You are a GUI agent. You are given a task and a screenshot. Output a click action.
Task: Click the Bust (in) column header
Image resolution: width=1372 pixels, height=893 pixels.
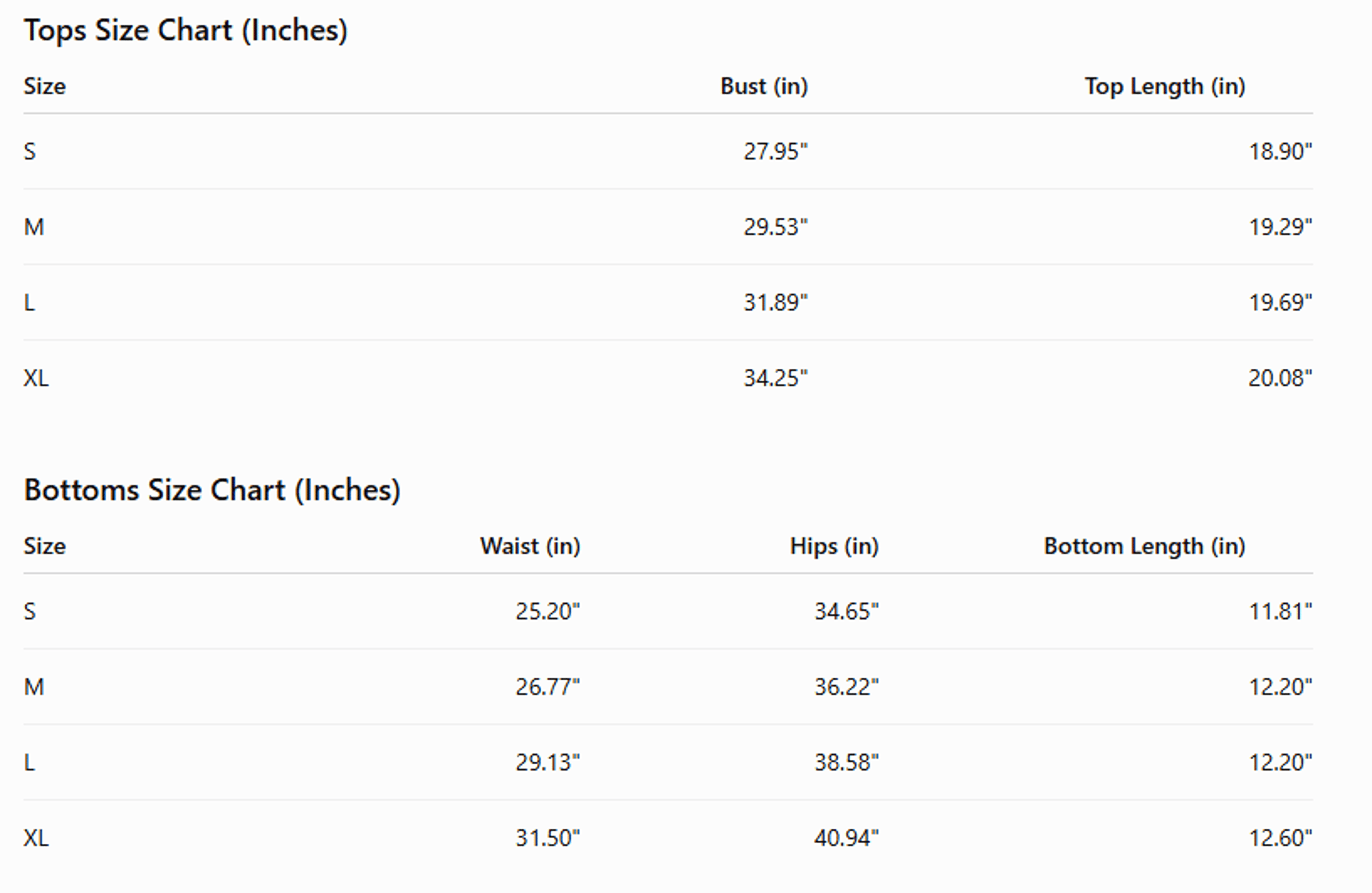click(x=764, y=86)
